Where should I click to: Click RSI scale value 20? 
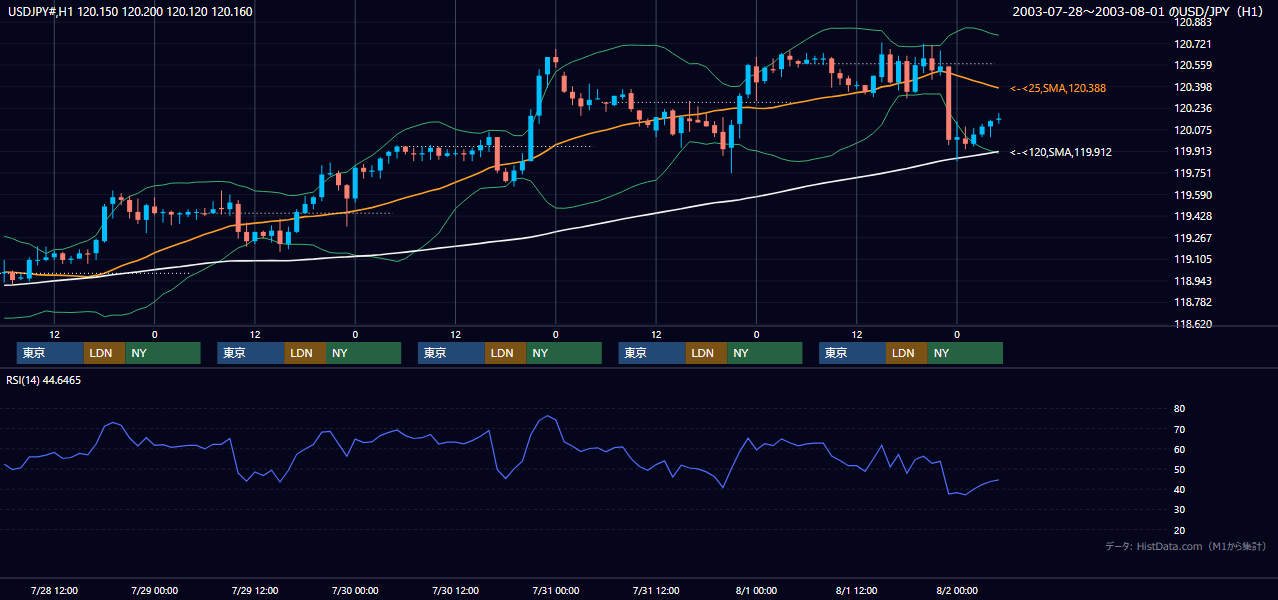coord(1179,530)
